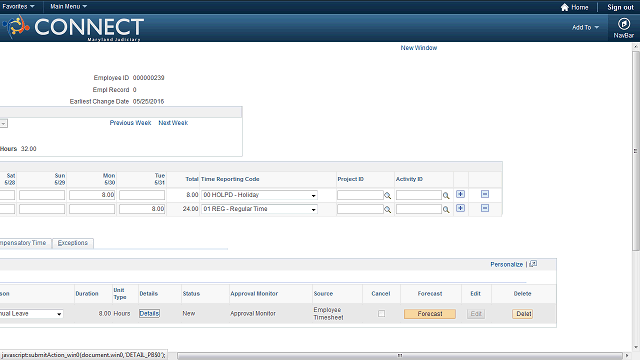Look up Activity ID in Holiday row
The width and height of the screenshot is (640, 360).
point(446,196)
